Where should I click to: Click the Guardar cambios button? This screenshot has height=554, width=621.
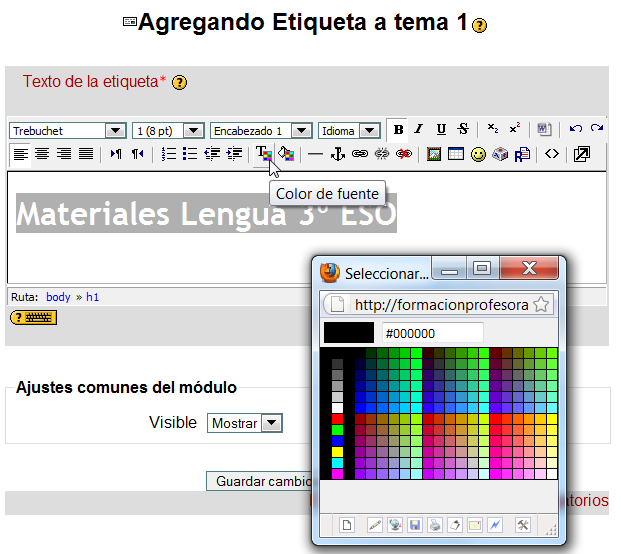(x=260, y=481)
